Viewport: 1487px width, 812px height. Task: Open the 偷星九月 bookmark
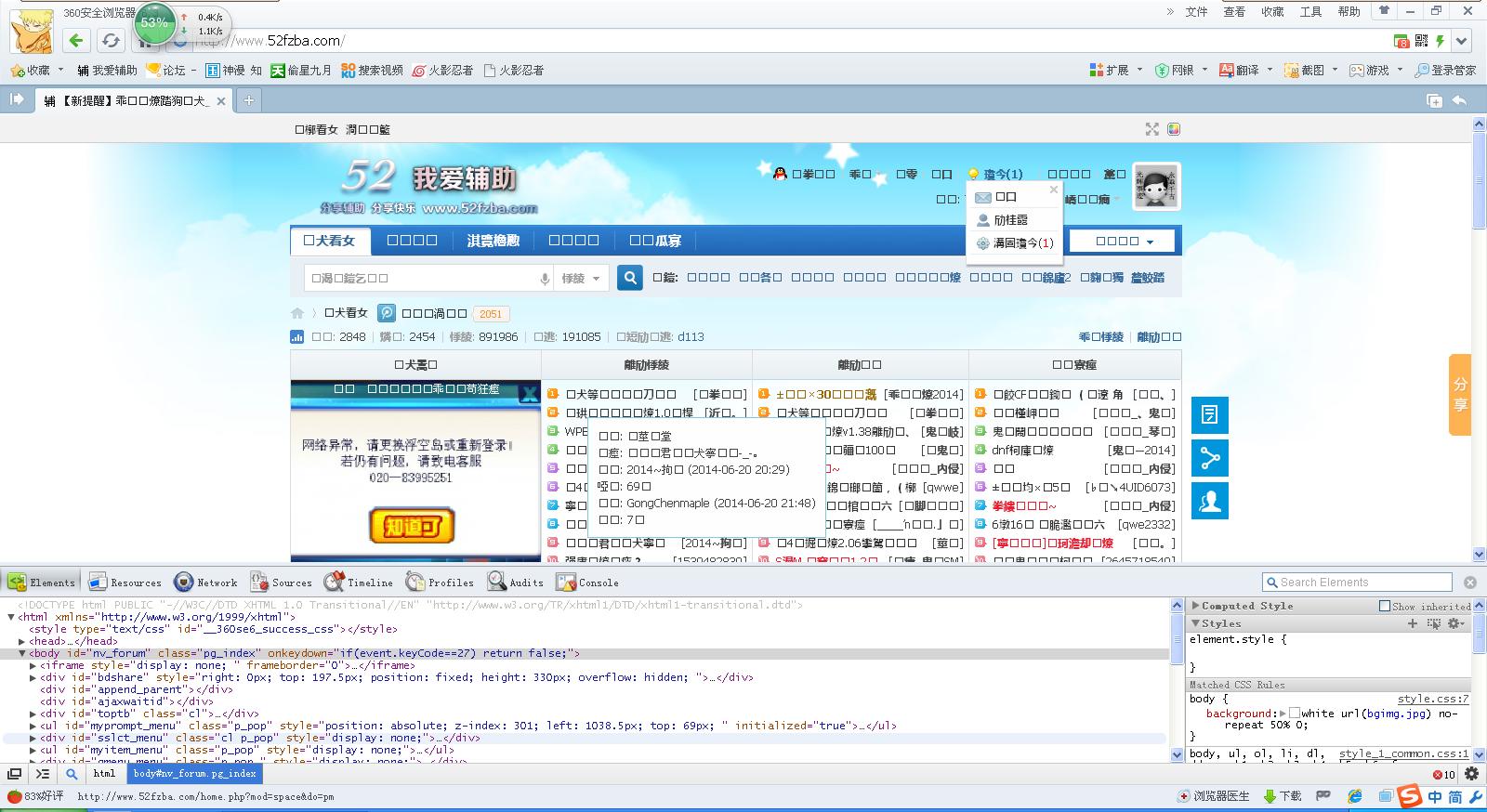(301, 71)
